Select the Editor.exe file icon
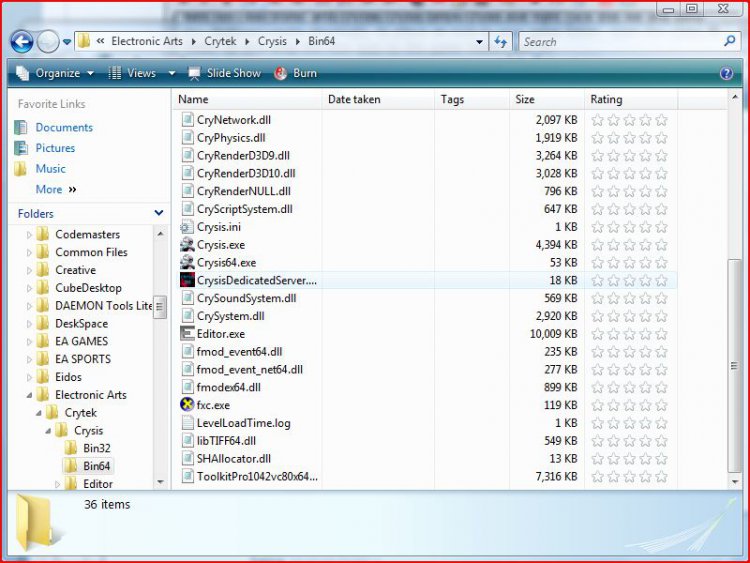Viewport: 750px width, 563px height. 187,334
